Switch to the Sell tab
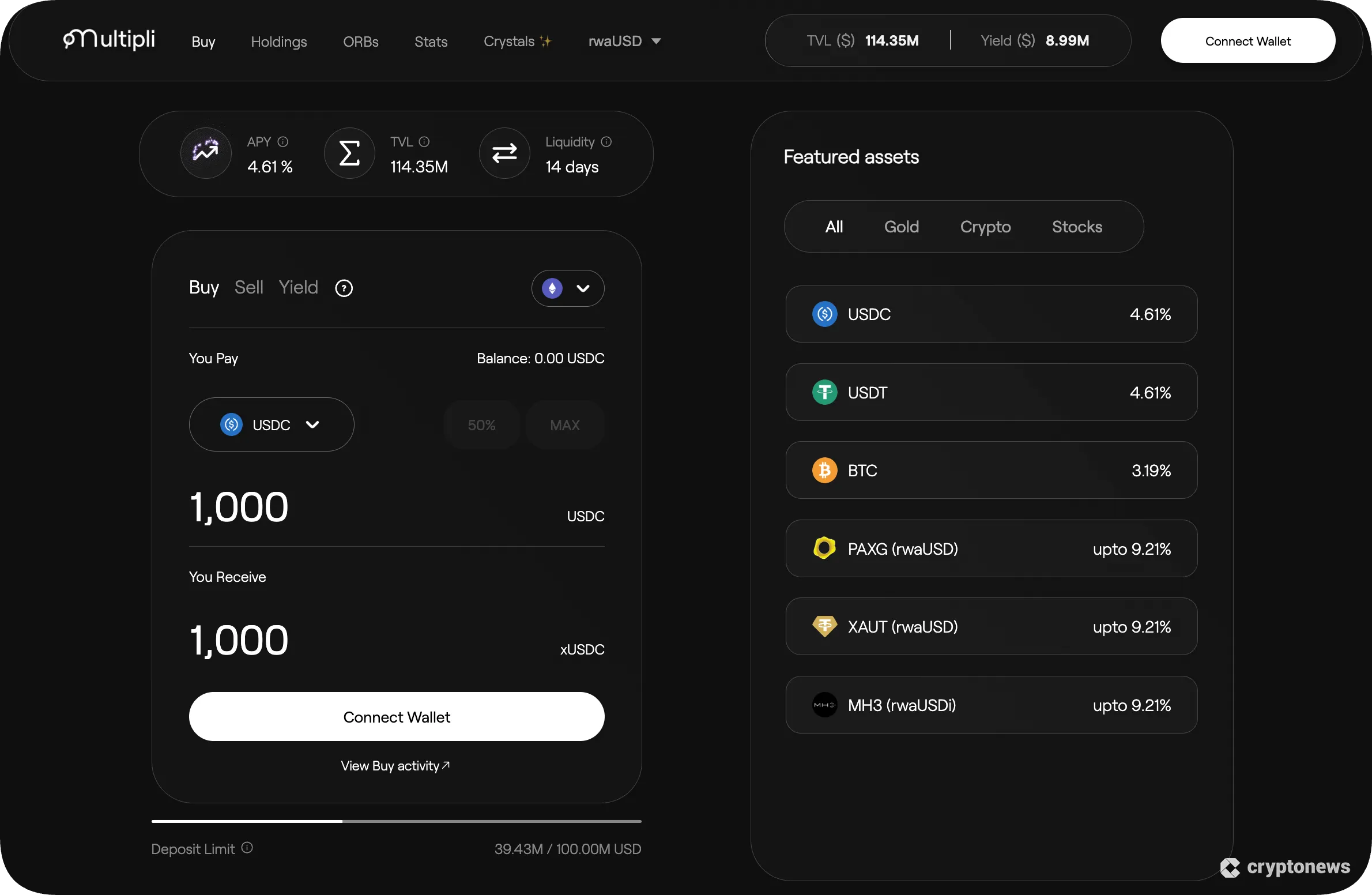This screenshot has width=1372, height=895. (249, 287)
